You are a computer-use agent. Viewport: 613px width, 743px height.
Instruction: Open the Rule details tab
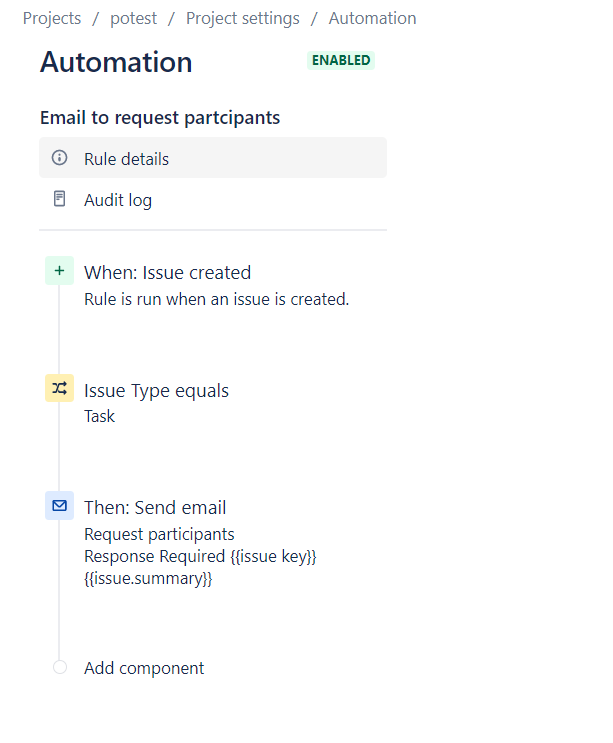(x=213, y=158)
